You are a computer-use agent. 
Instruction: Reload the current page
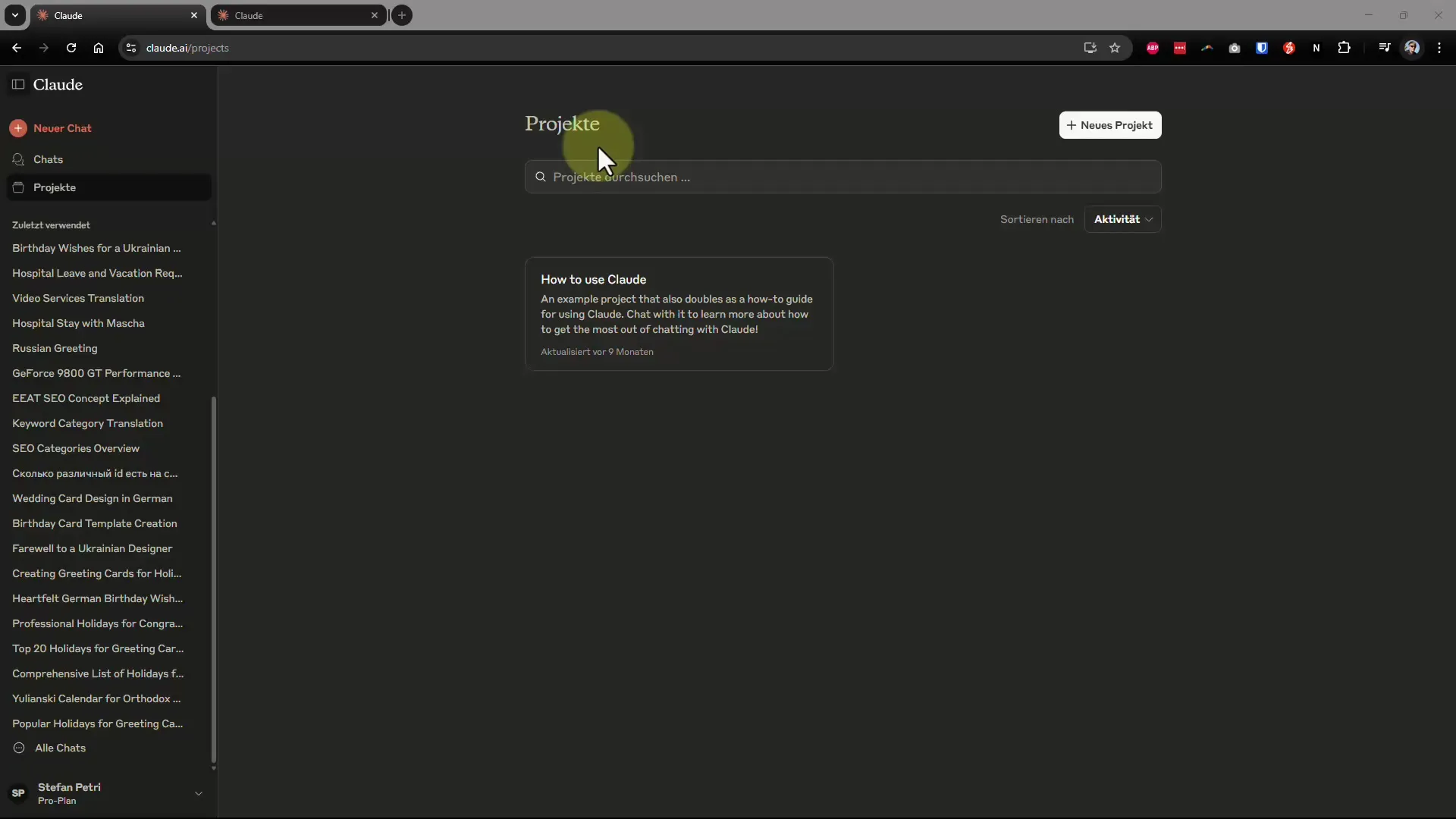click(71, 48)
